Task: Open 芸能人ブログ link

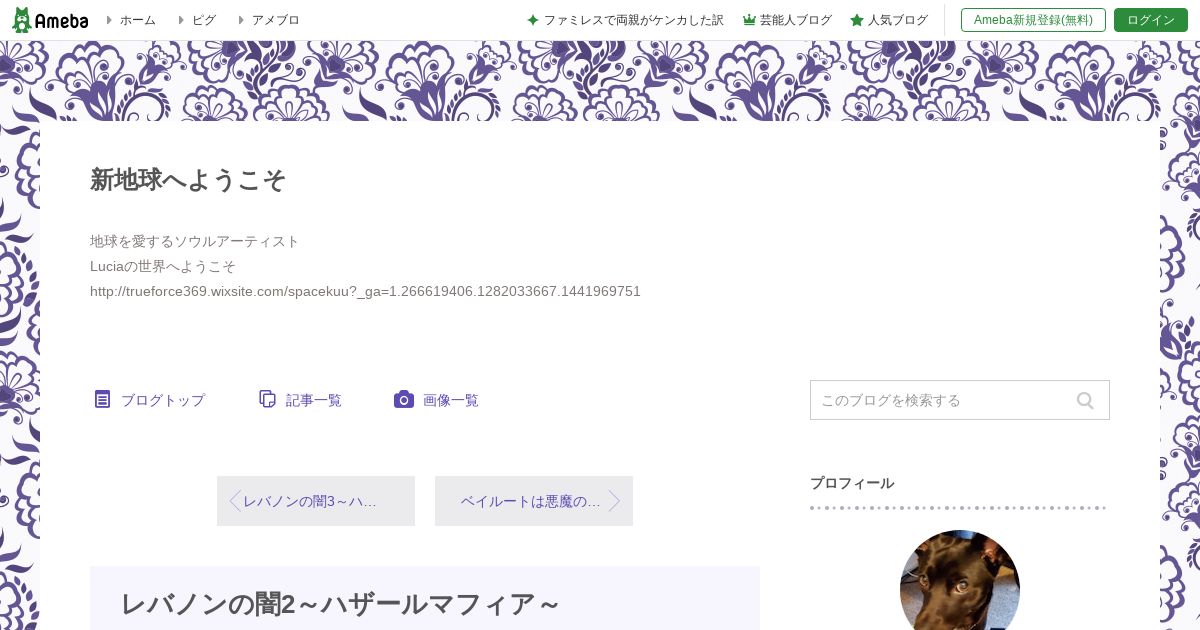Action: tap(796, 20)
